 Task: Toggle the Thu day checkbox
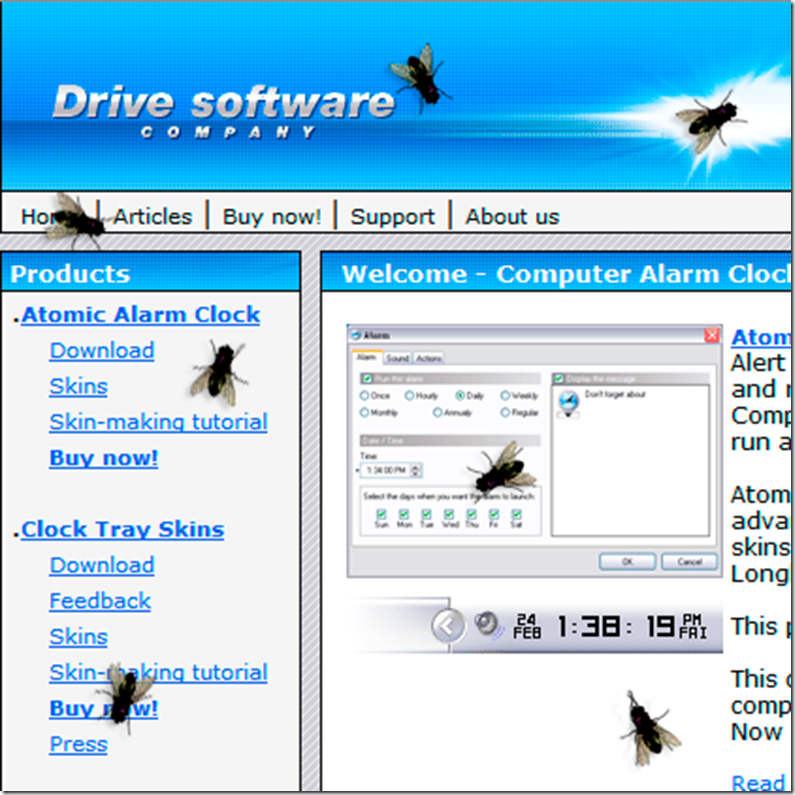point(472,515)
